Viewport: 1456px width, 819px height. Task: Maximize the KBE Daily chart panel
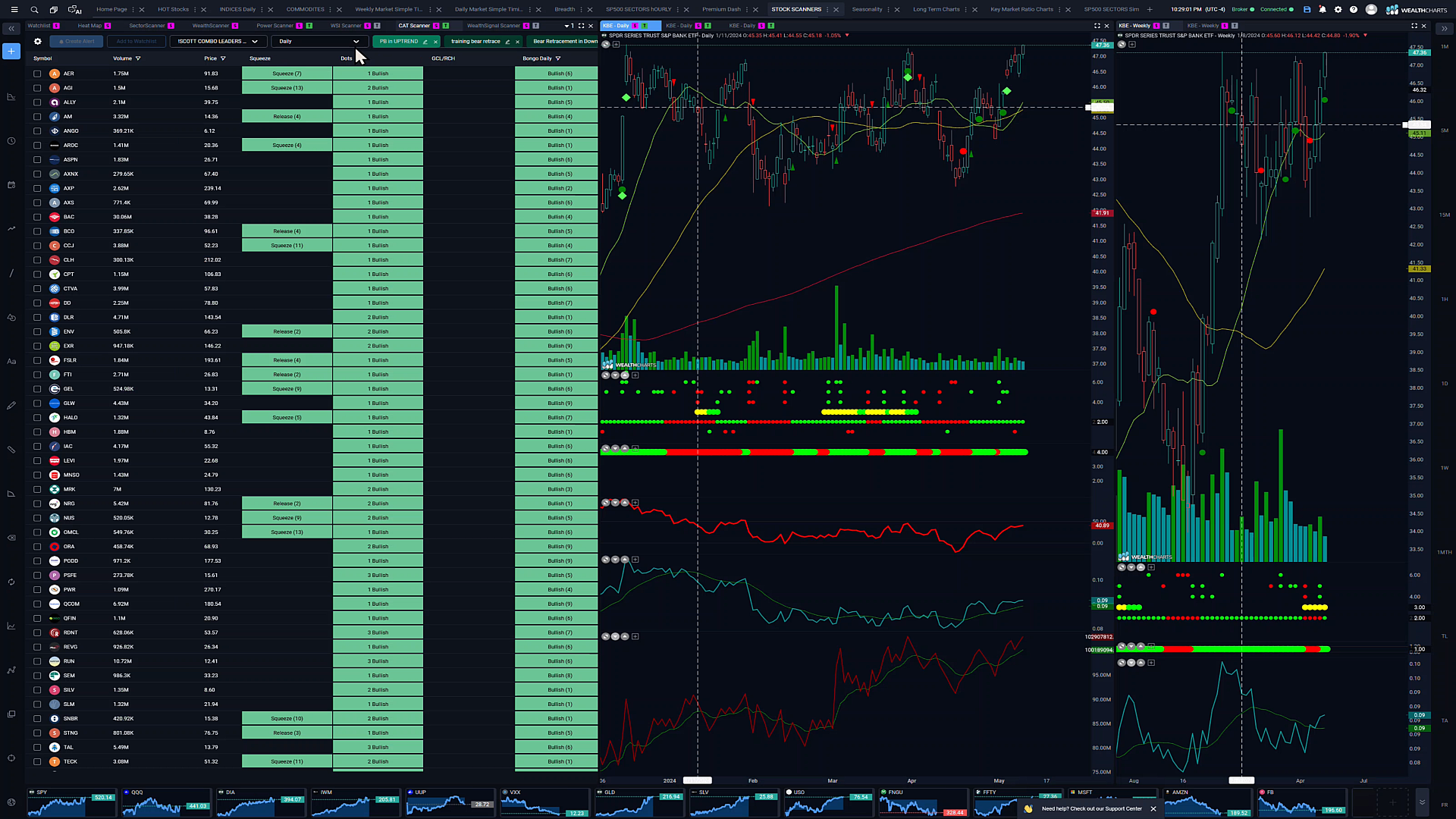[1097, 26]
